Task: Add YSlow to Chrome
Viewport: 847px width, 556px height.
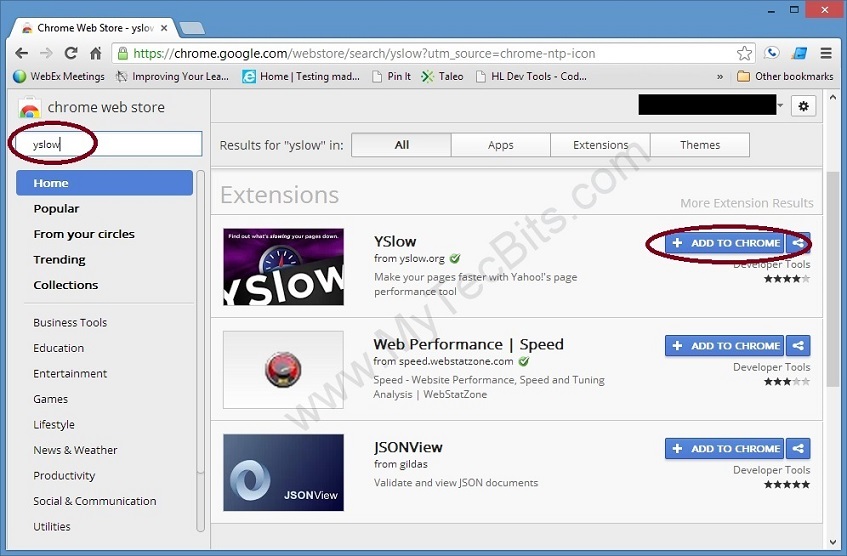Action: click(724, 243)
